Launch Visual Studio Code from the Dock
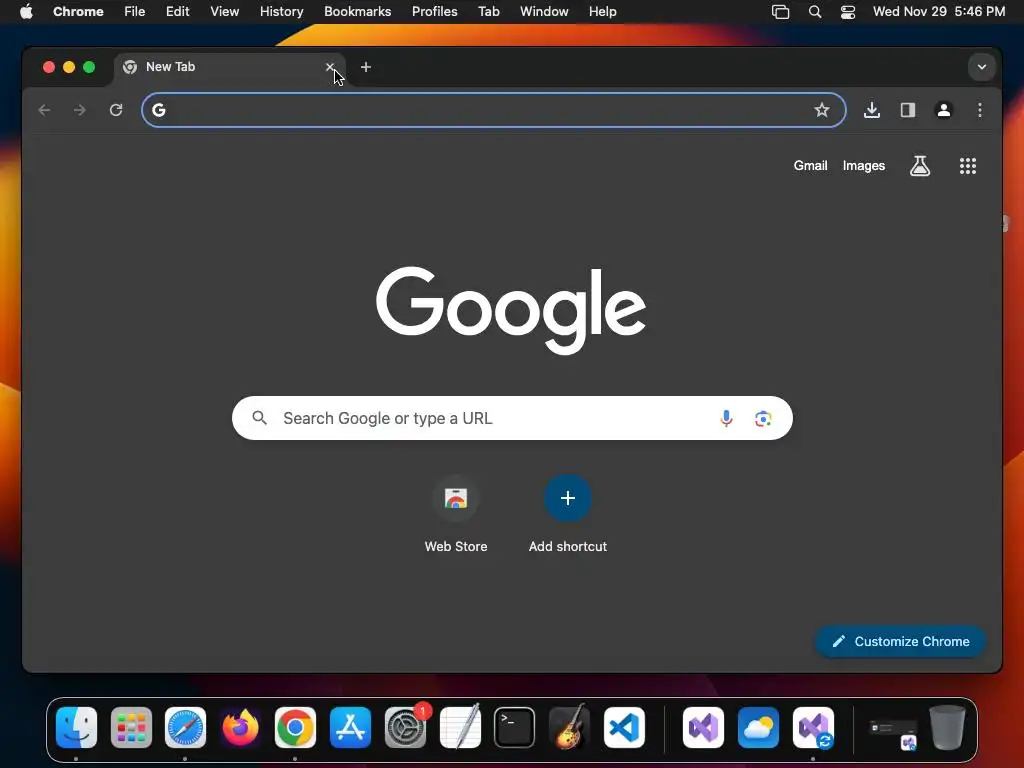The image size is (1024, 768). [624, 728]
